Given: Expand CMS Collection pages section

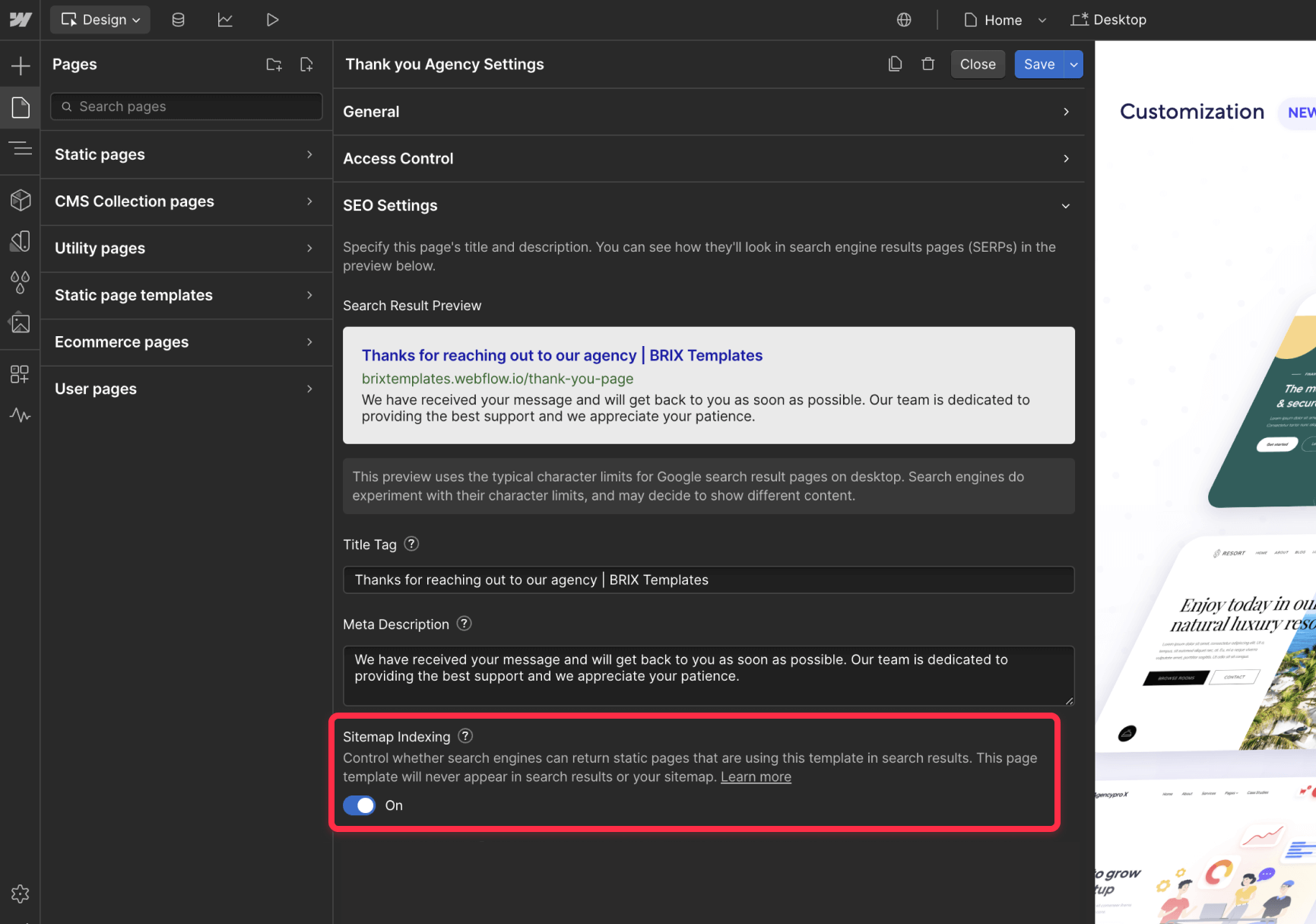Looking at the screenshot, I should [186, 202].
